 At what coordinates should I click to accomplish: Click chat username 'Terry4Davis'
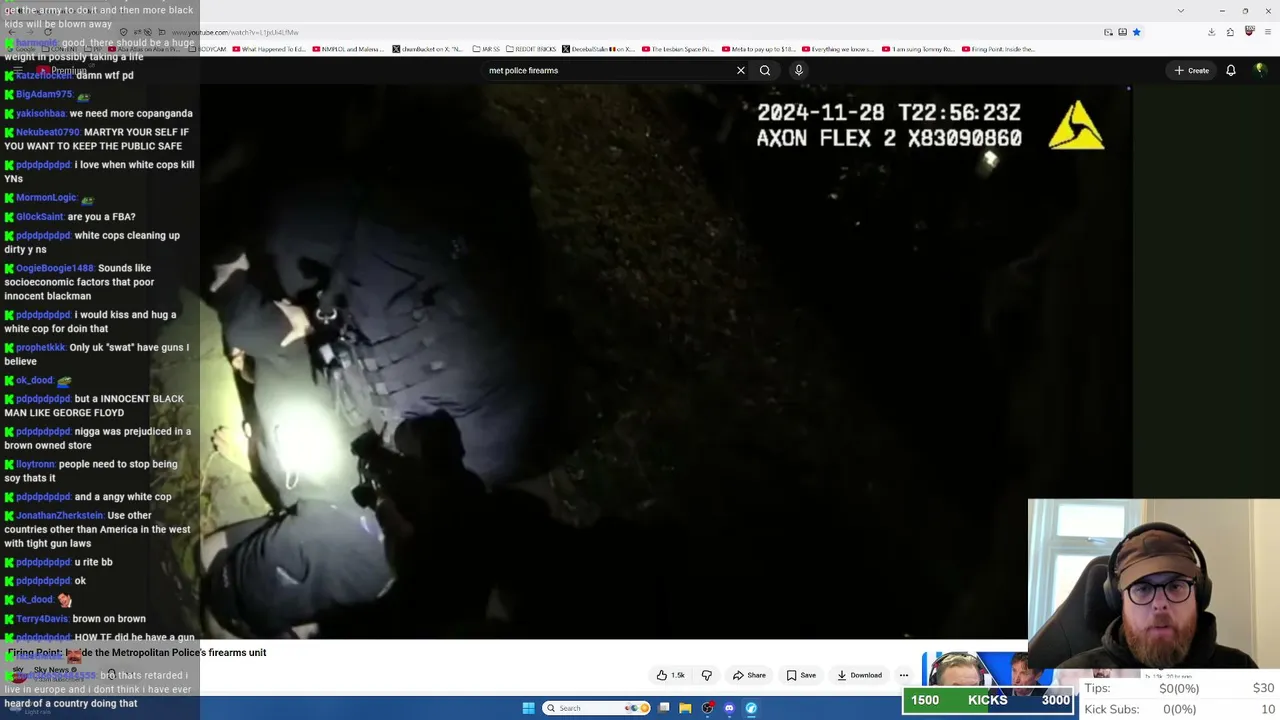tap(42, 619)
